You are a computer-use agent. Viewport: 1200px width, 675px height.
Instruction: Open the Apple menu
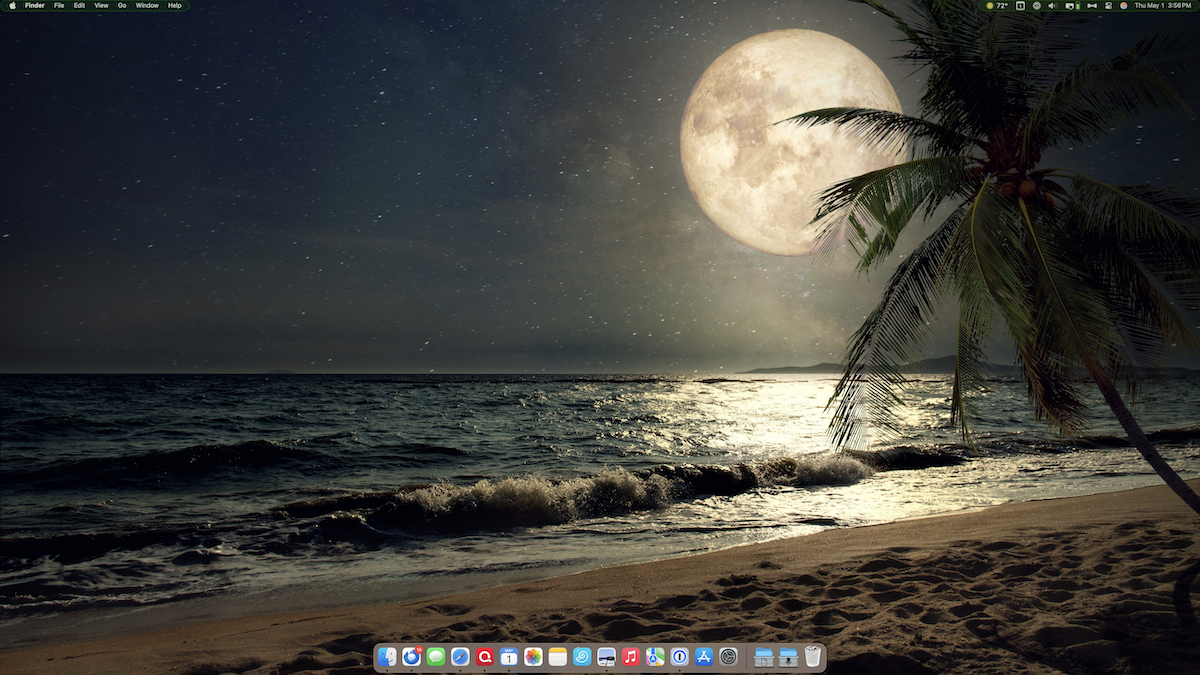13,5
